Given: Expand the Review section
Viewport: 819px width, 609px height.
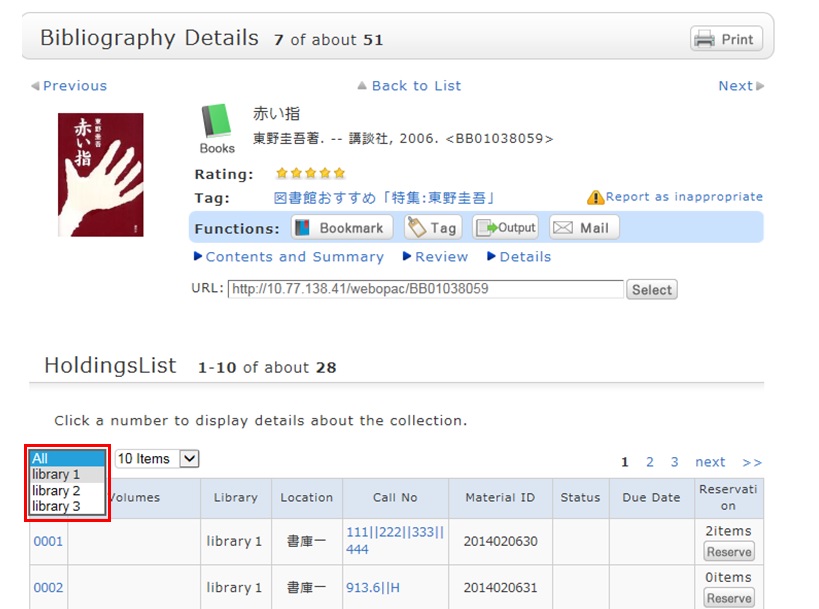Looking at the screenshot, I should tap(440, 257).
